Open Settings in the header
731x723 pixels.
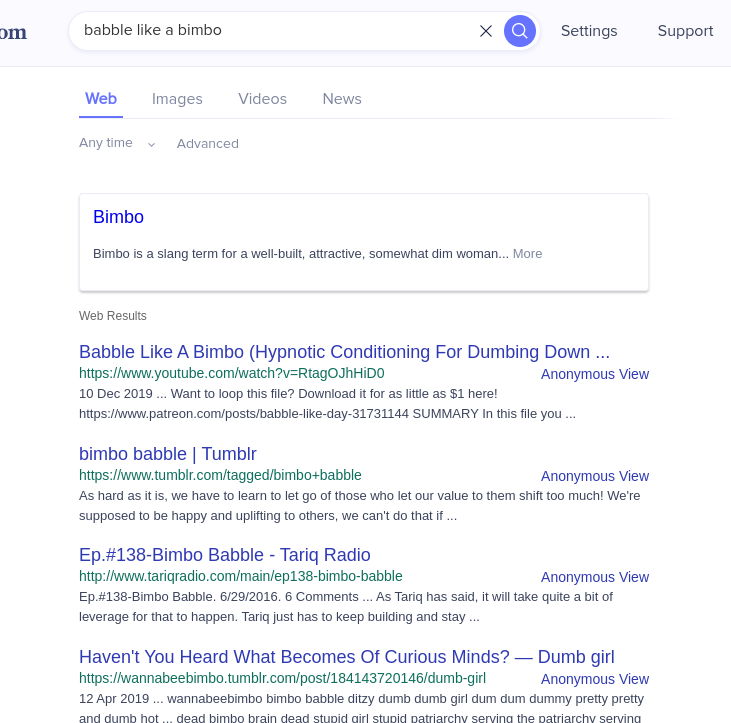coord(589,31)
